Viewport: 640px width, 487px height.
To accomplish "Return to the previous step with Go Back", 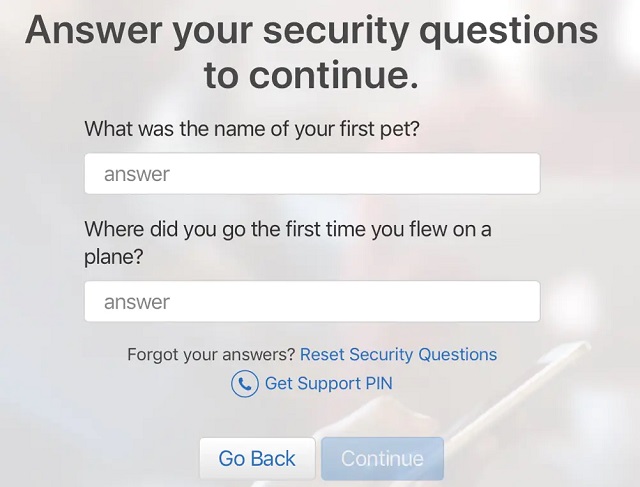I will pyautogui.click(x=257, y=458).
